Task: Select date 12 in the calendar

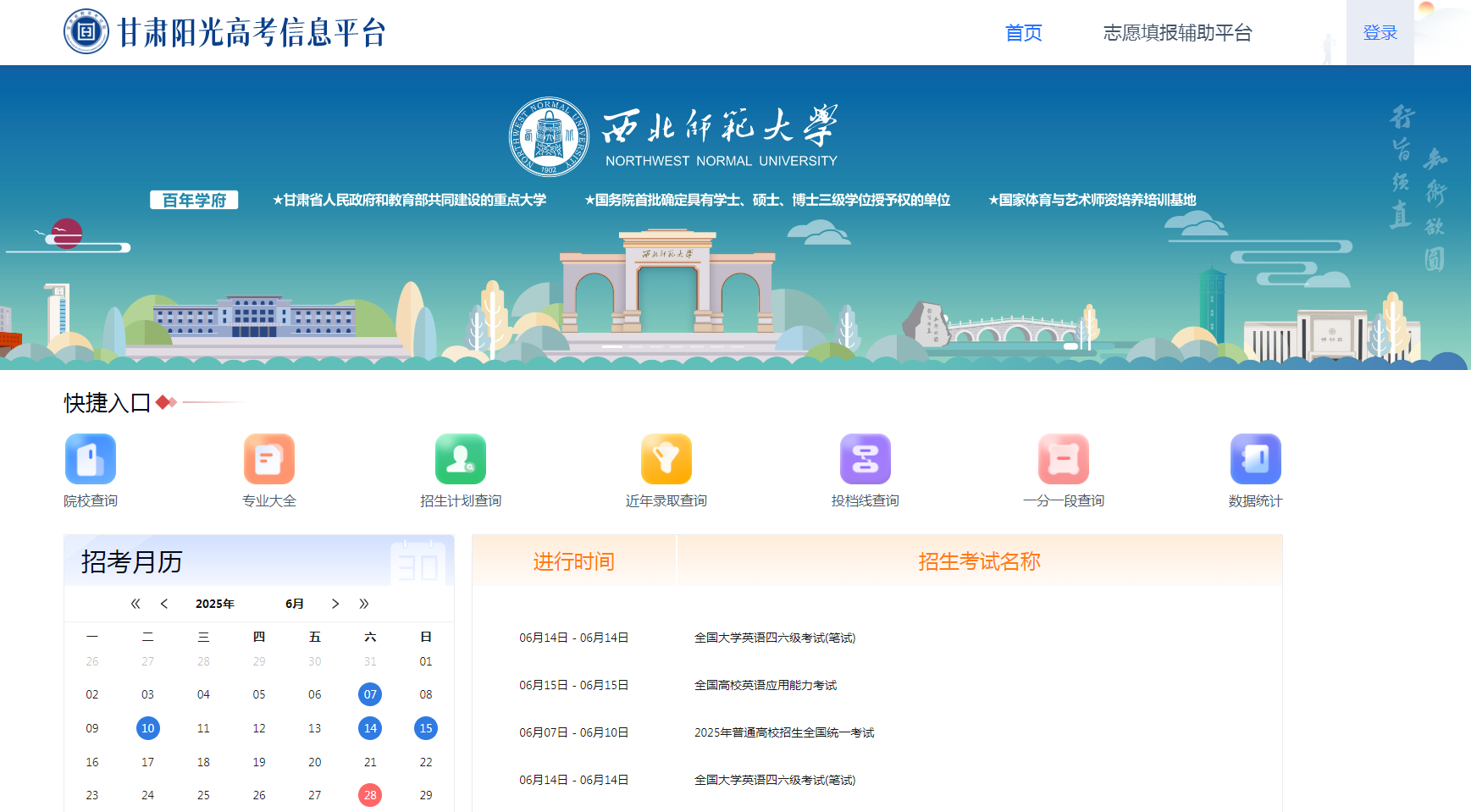Action: [259, 728]
